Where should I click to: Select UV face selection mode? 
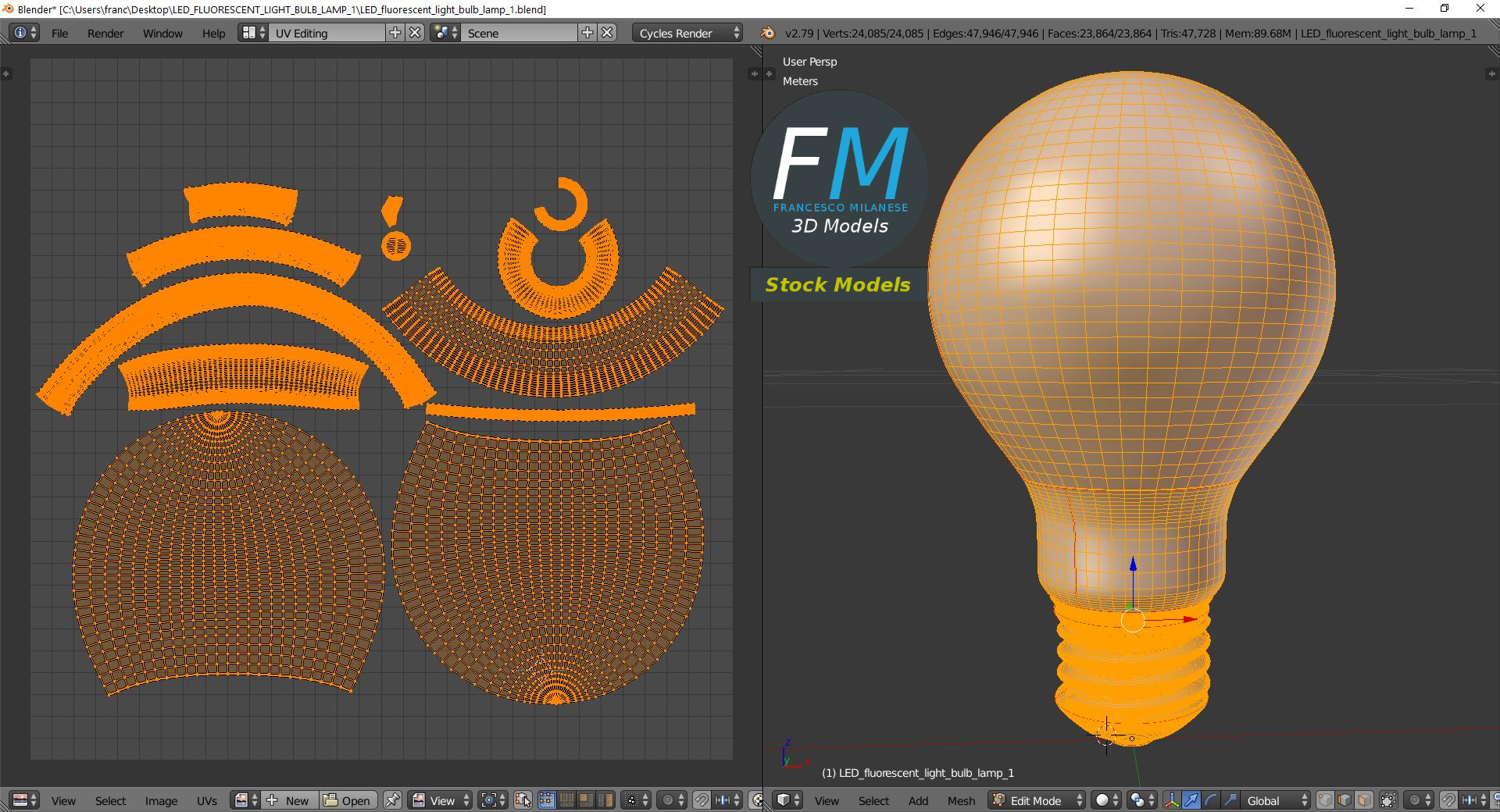pos(585,800)
